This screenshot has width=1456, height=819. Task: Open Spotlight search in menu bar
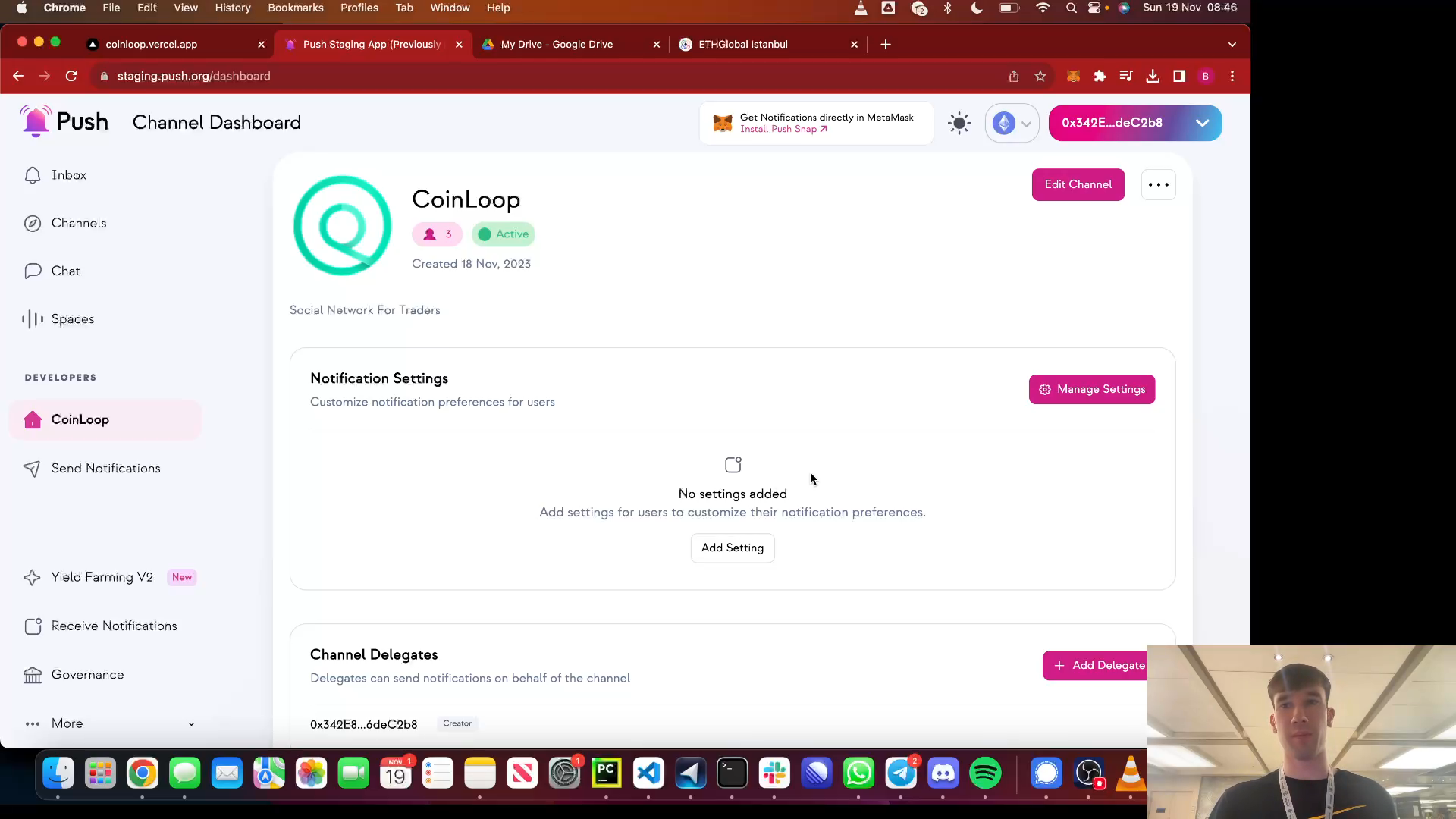(1071, 8)
